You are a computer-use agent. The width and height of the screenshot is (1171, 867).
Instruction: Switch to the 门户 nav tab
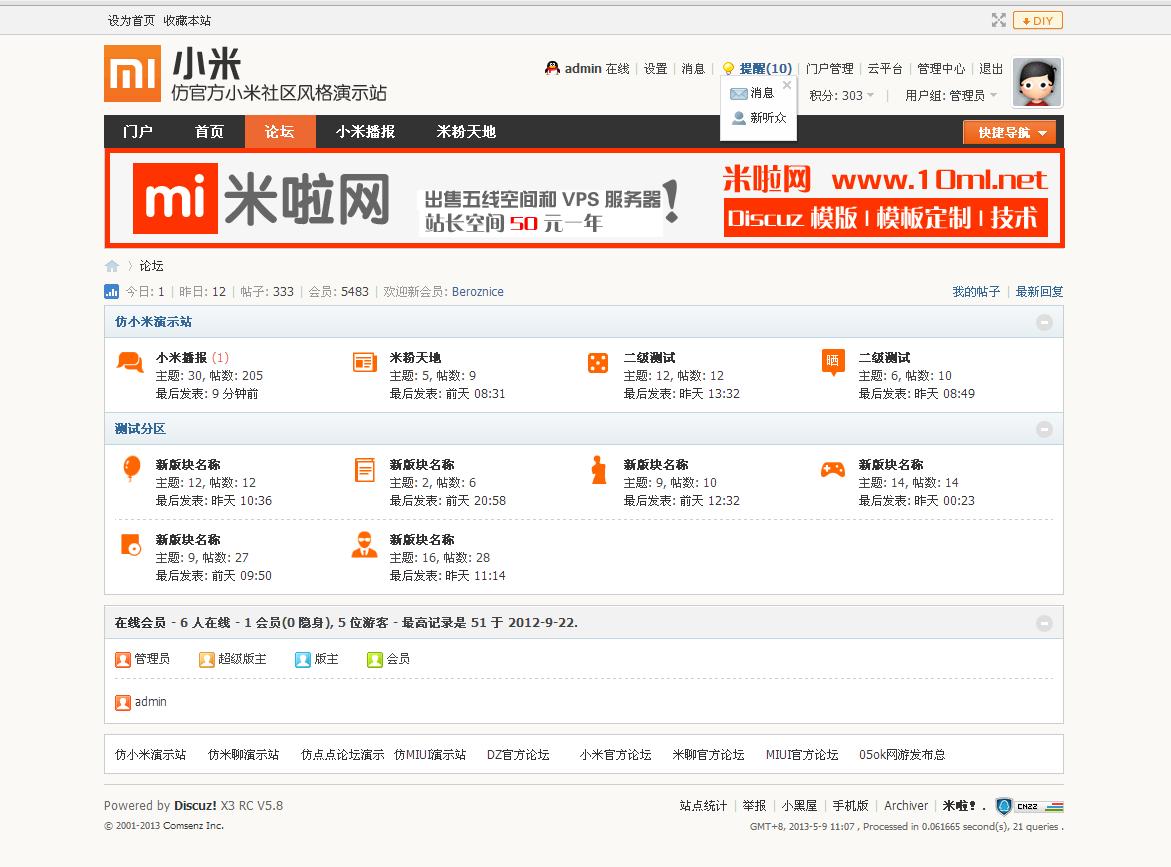[x=137, y=131]
